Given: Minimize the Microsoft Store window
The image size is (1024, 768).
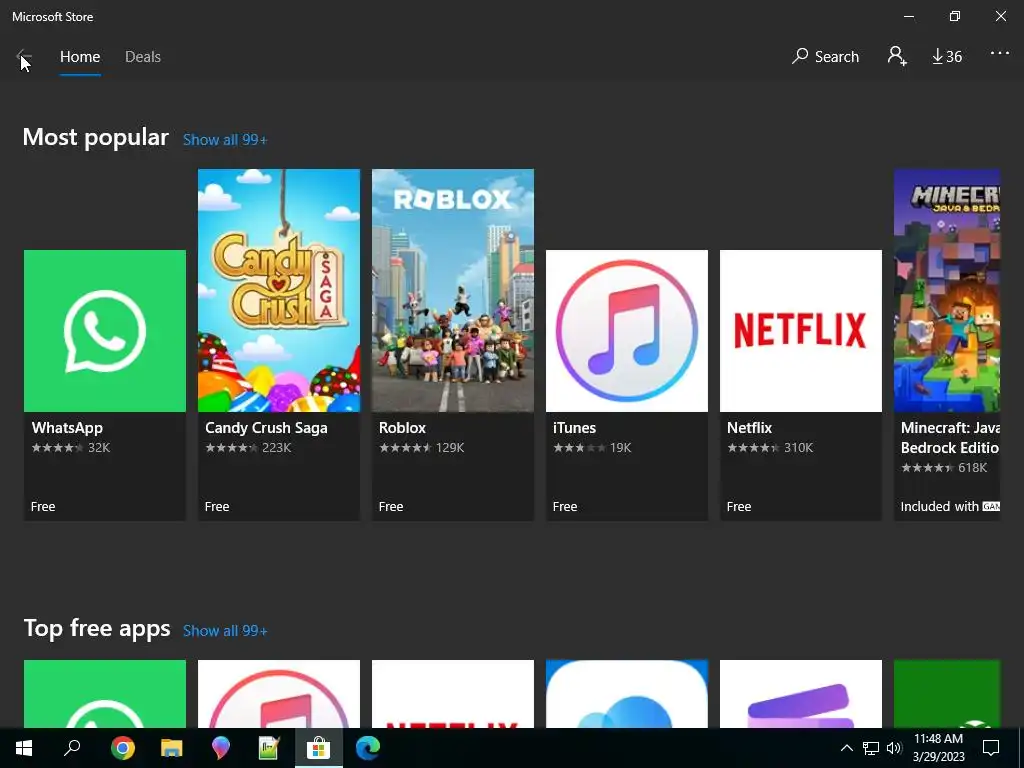Looking at the screenshot, I should (x=908, y=16).
